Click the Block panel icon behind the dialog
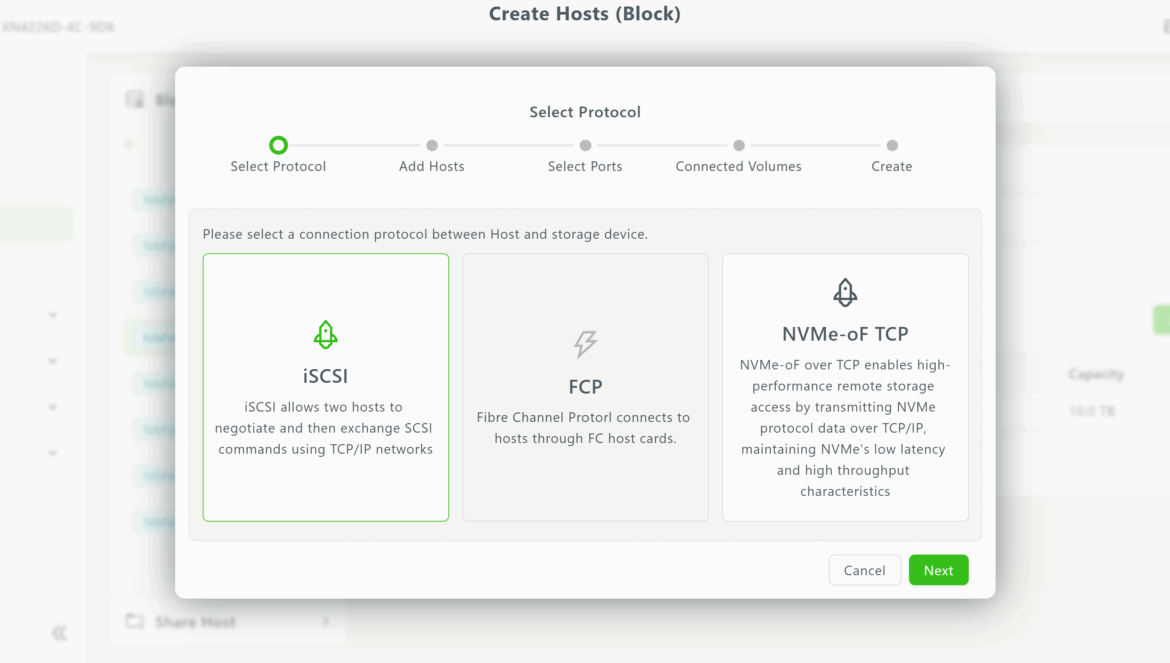 (134, 99)
